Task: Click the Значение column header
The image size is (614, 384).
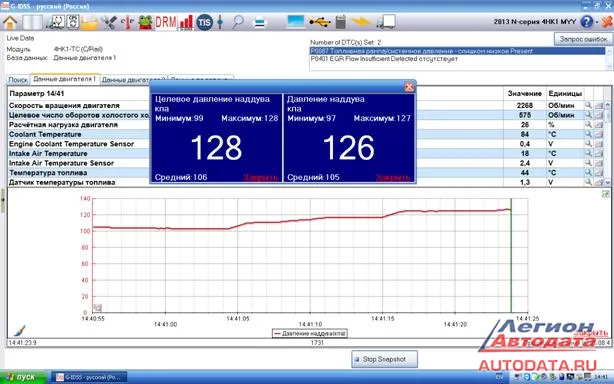Action: tap(524, 94)
